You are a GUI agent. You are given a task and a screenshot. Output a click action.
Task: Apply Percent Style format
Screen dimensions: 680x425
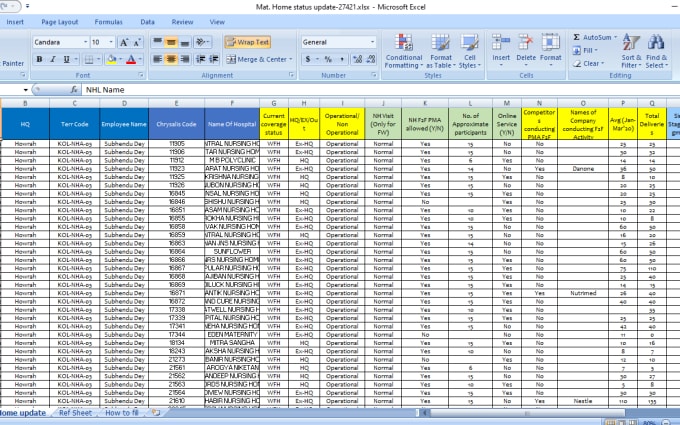(x=328, y=59)
